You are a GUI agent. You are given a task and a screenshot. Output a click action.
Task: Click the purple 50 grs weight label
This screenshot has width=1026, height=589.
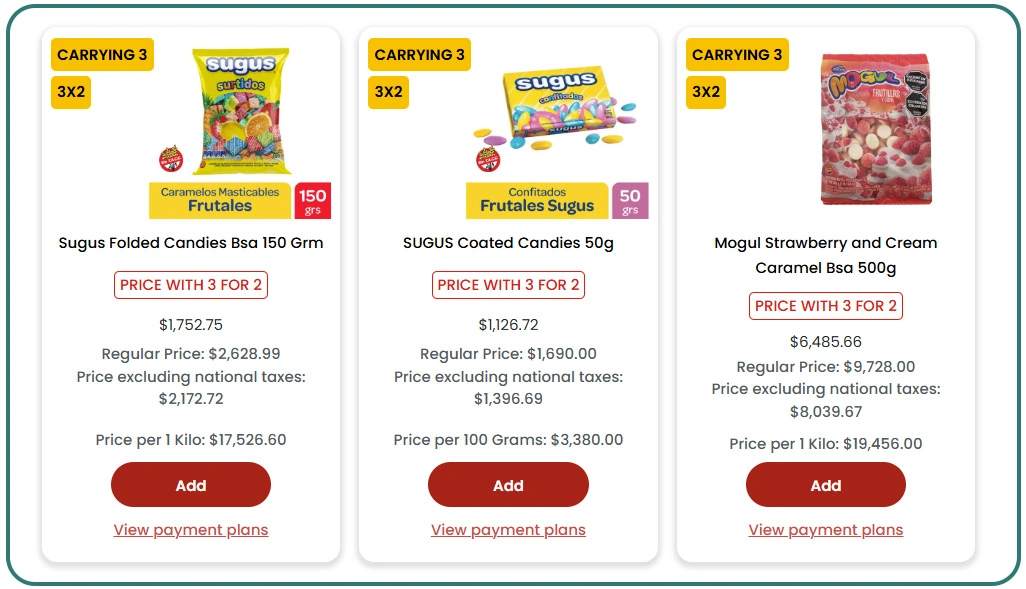[x=630, y=200]
